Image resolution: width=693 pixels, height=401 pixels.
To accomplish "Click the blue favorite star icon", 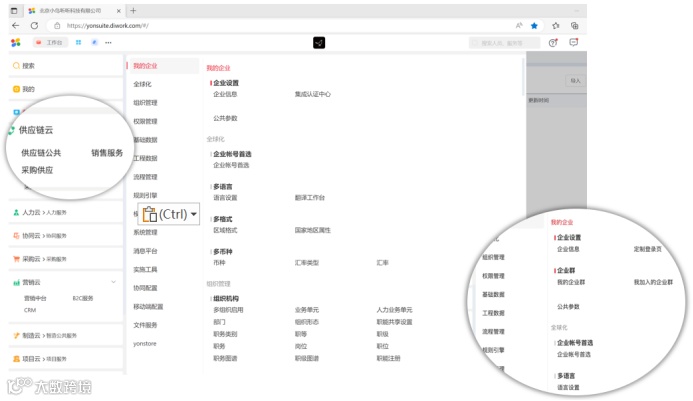I will pos(534,26).
